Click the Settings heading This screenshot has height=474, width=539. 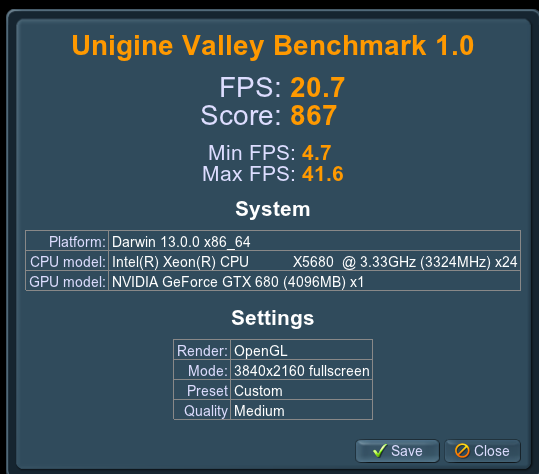(273, 318)
